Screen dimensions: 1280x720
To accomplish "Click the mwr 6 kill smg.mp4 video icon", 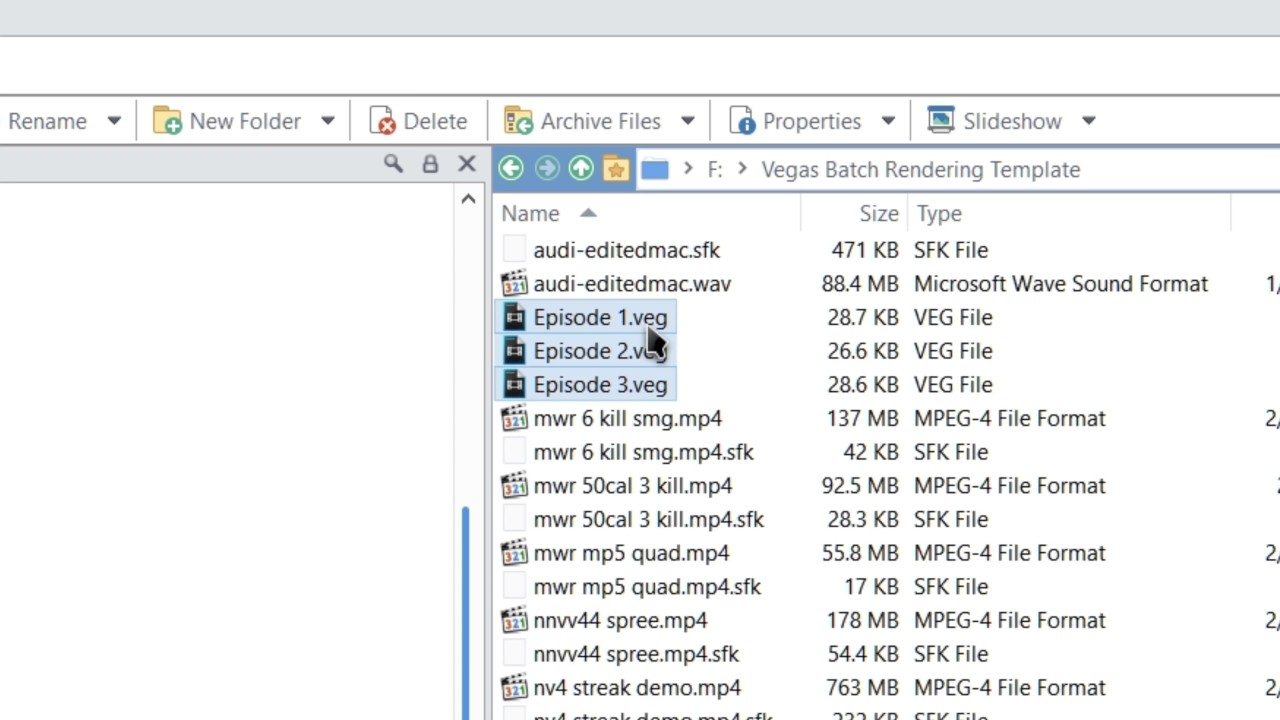I will point(514,419).
